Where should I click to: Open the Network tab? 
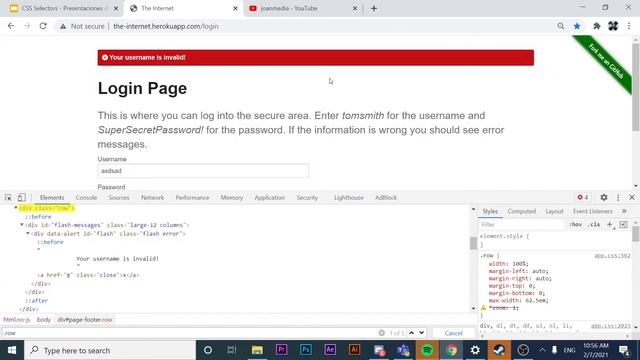click(x=152, y=198)
